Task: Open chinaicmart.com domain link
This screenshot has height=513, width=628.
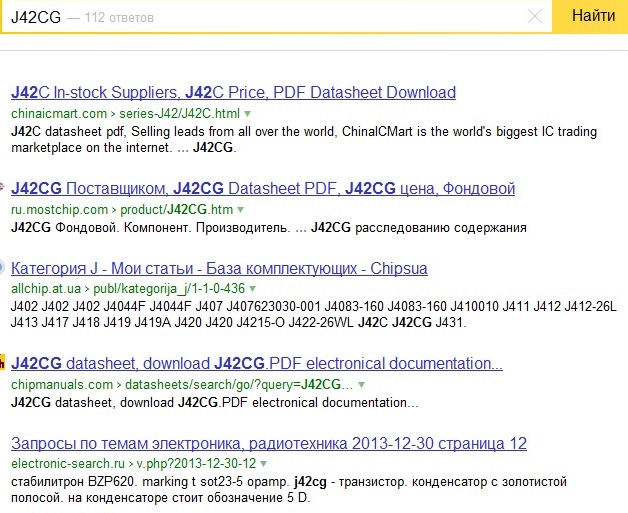Action: click(x=59, y=114)
